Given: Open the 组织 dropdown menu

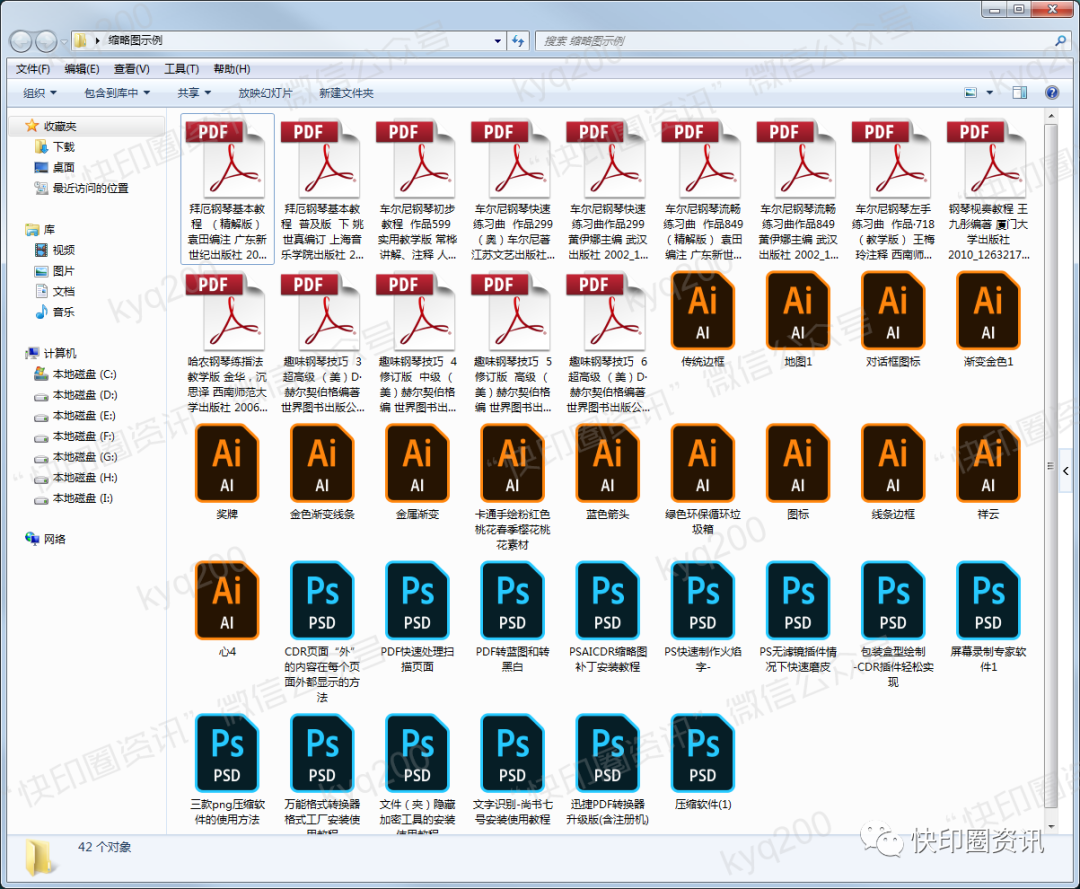Looking at the screenshot, I should pyautogui.click(x=40, y=93).
